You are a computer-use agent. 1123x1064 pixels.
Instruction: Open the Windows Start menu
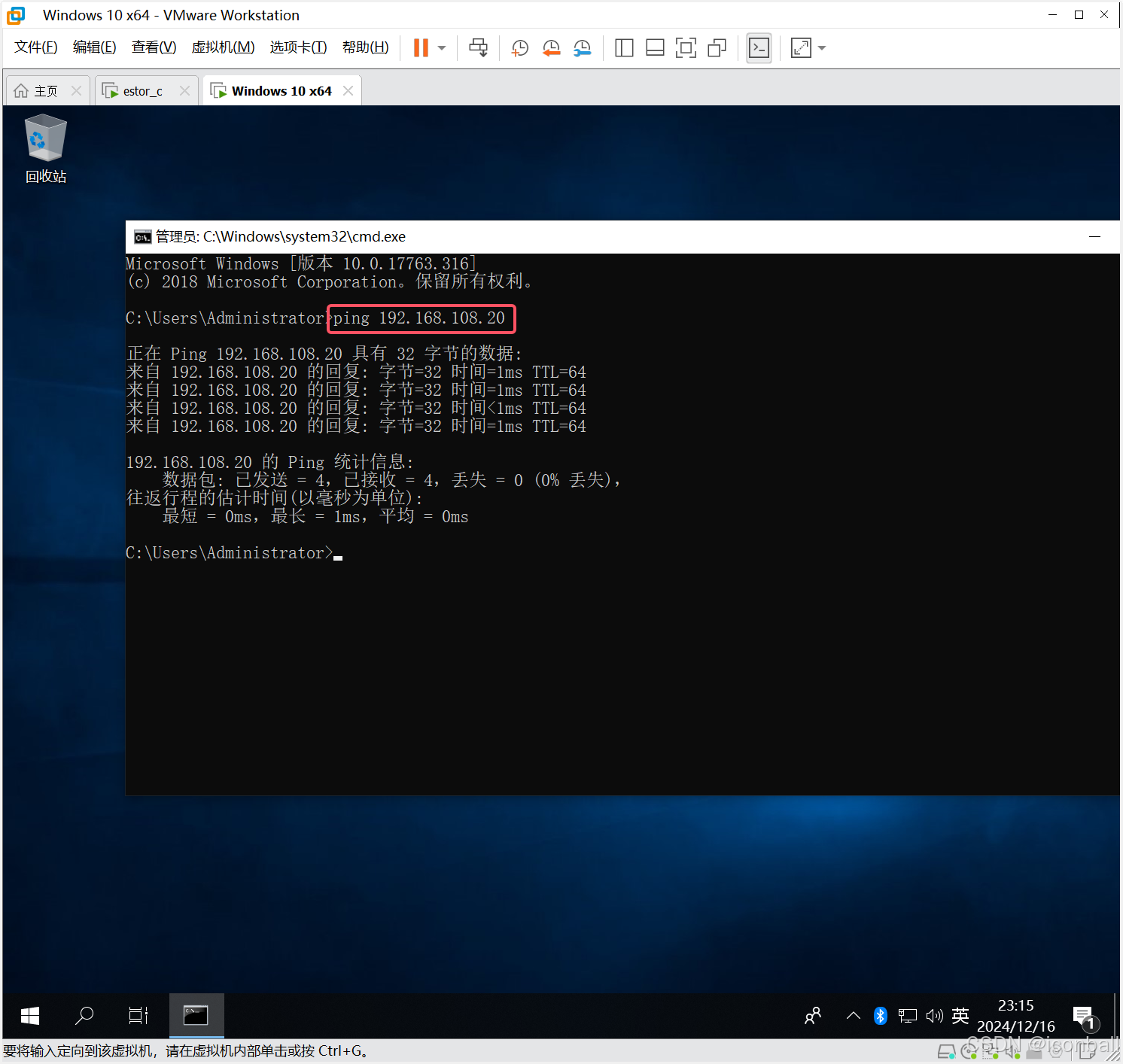click(30, 1016)
